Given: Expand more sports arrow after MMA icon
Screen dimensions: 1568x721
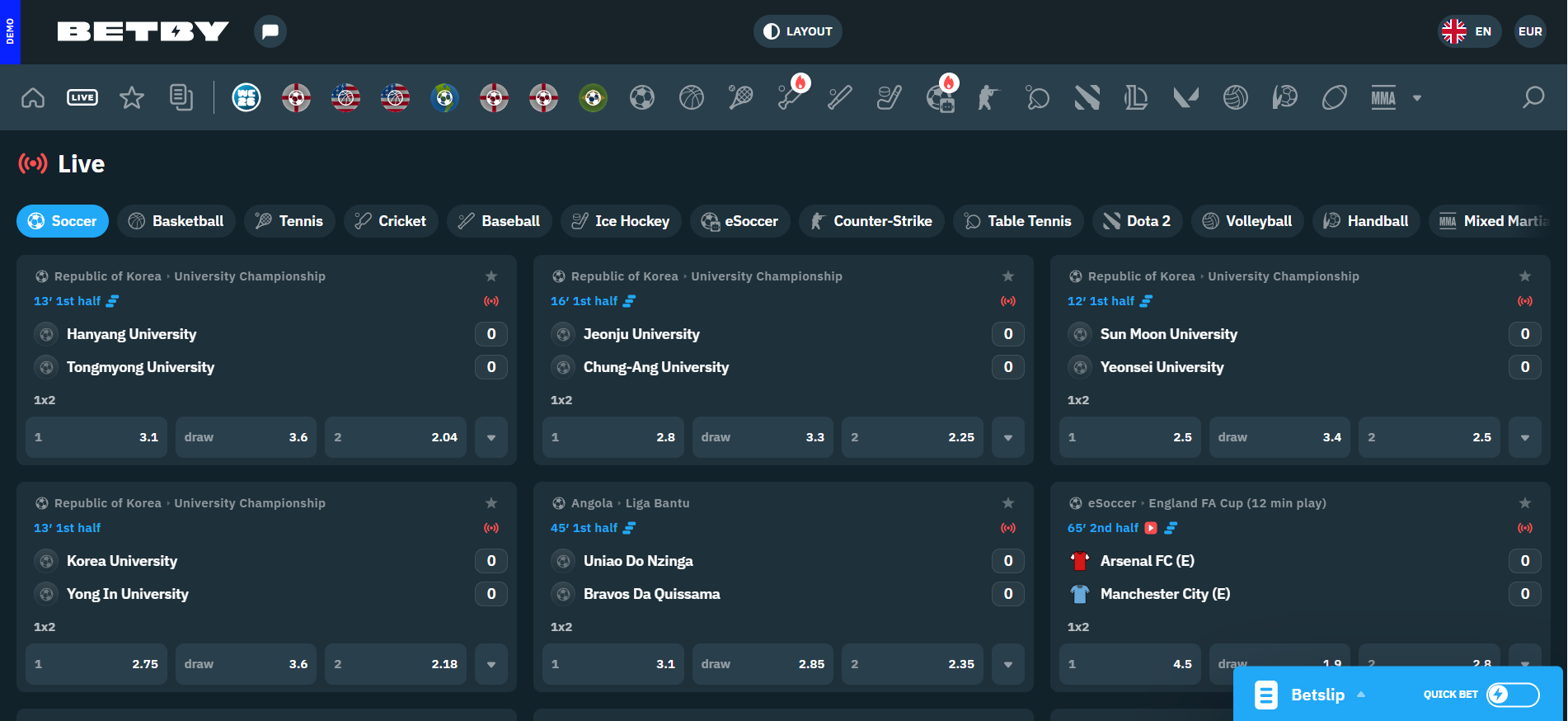Looking at the screenshot, I should (1417, 97).
